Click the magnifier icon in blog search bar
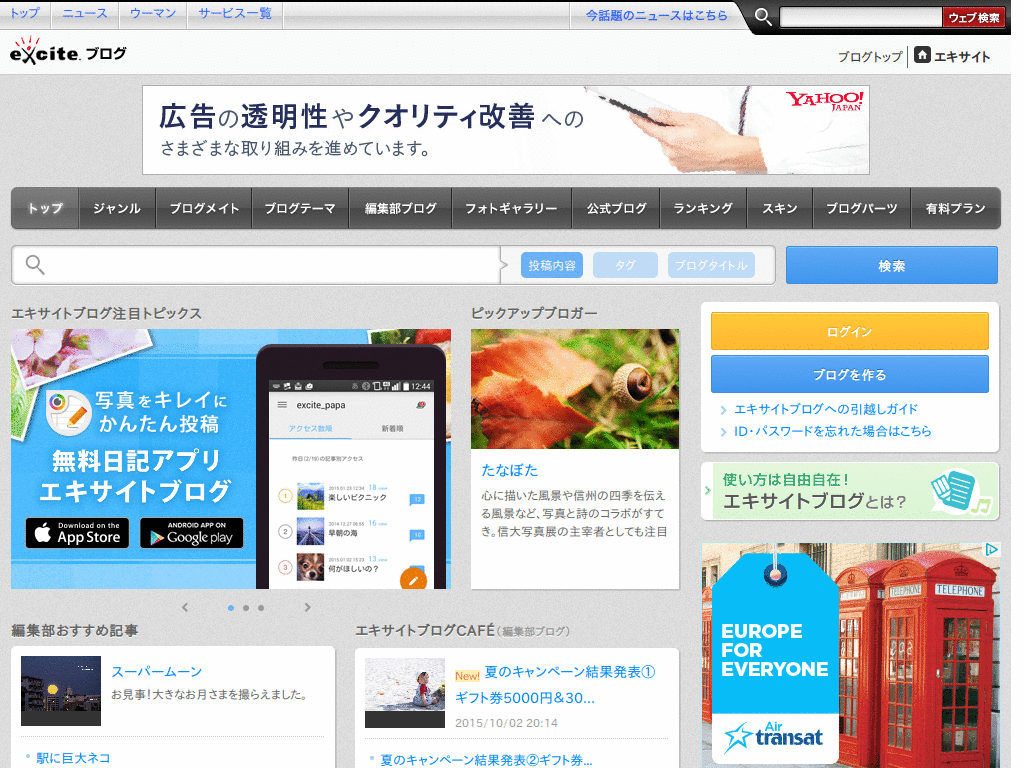This screenshot has height=768, width=1024. pyautogui.click(x=33, y=263)
